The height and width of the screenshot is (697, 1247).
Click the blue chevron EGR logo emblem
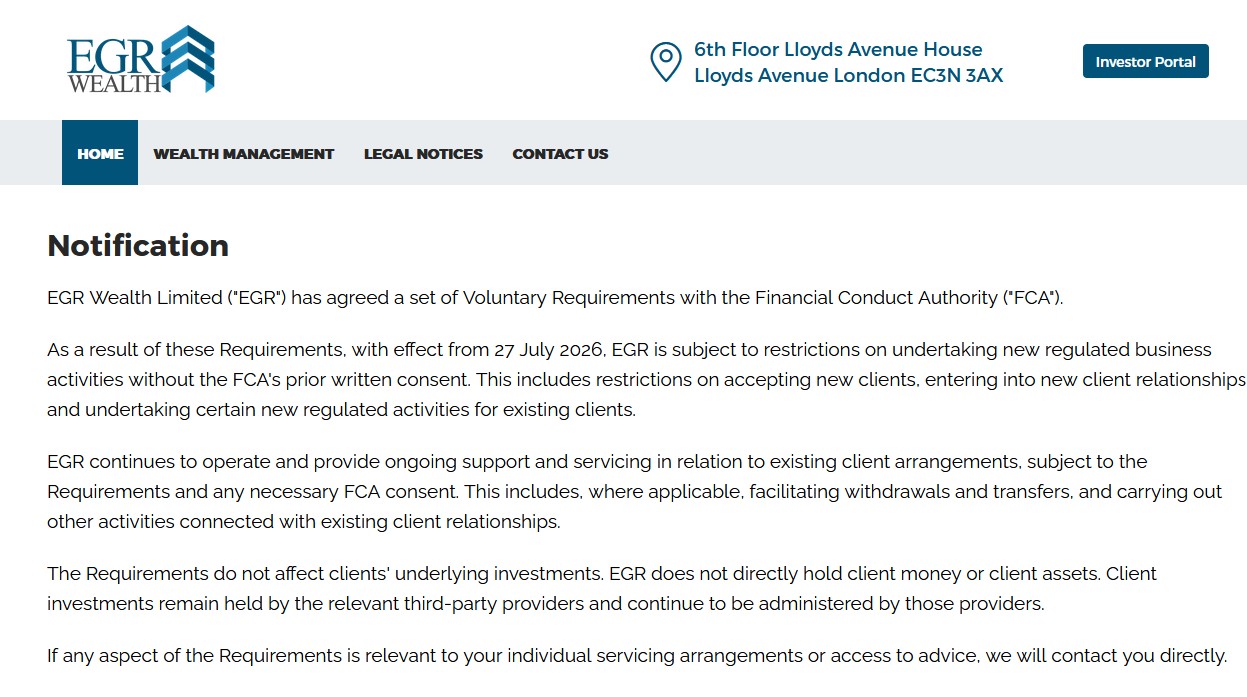[x=188, y=59]
